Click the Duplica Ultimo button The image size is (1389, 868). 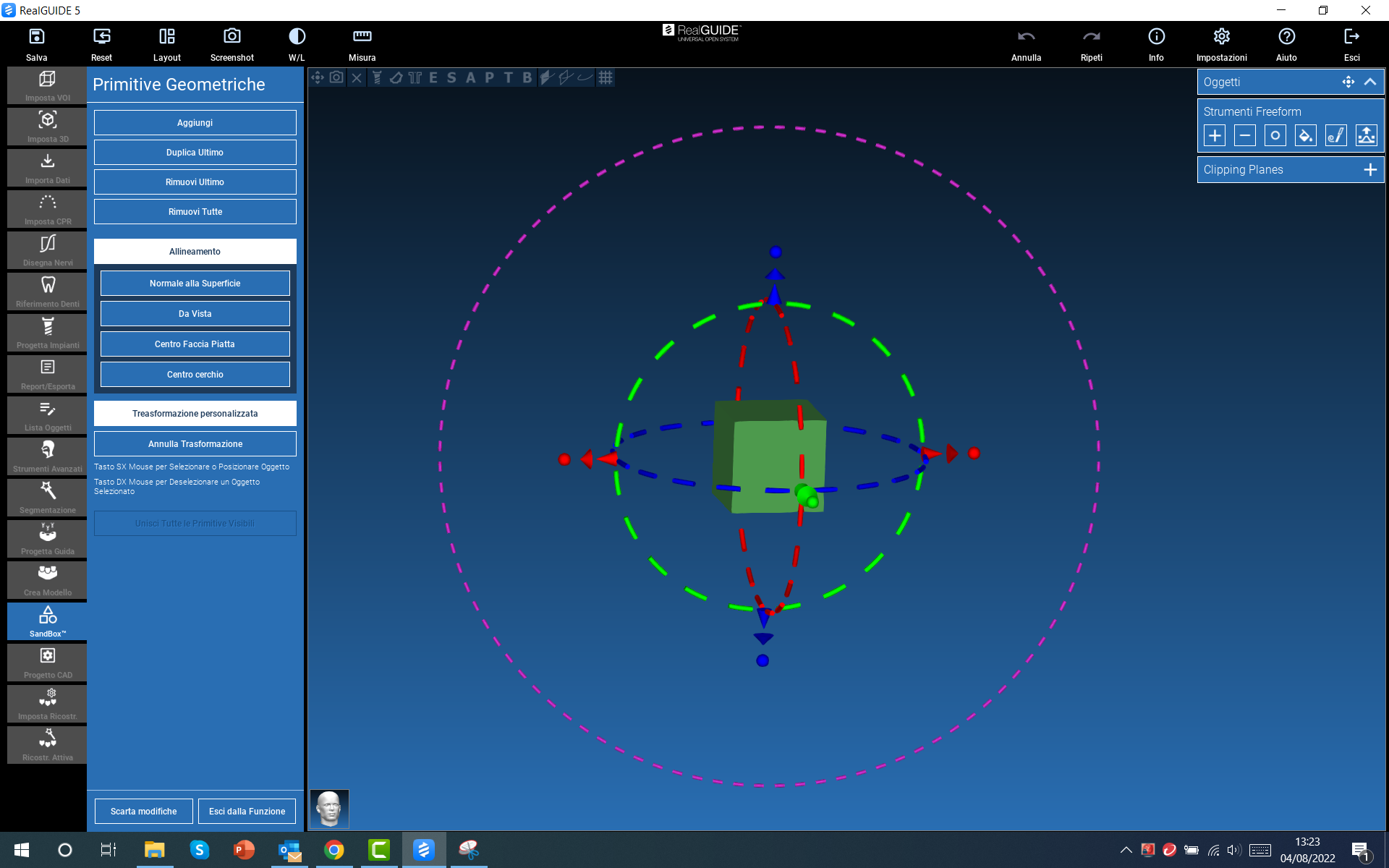(195, 153)
